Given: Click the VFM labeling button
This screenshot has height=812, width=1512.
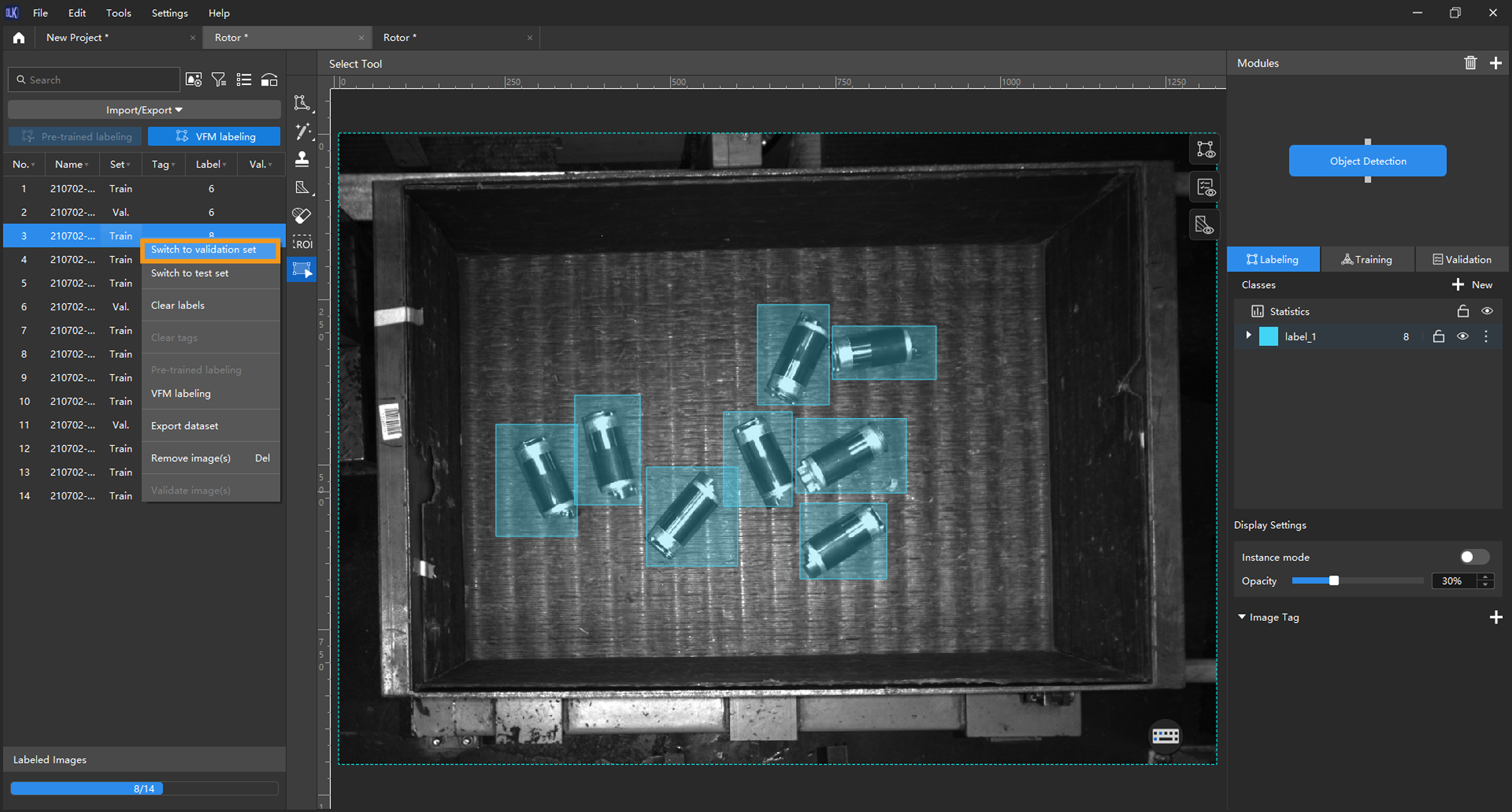Looking at the screenshot, I should 214,136.
